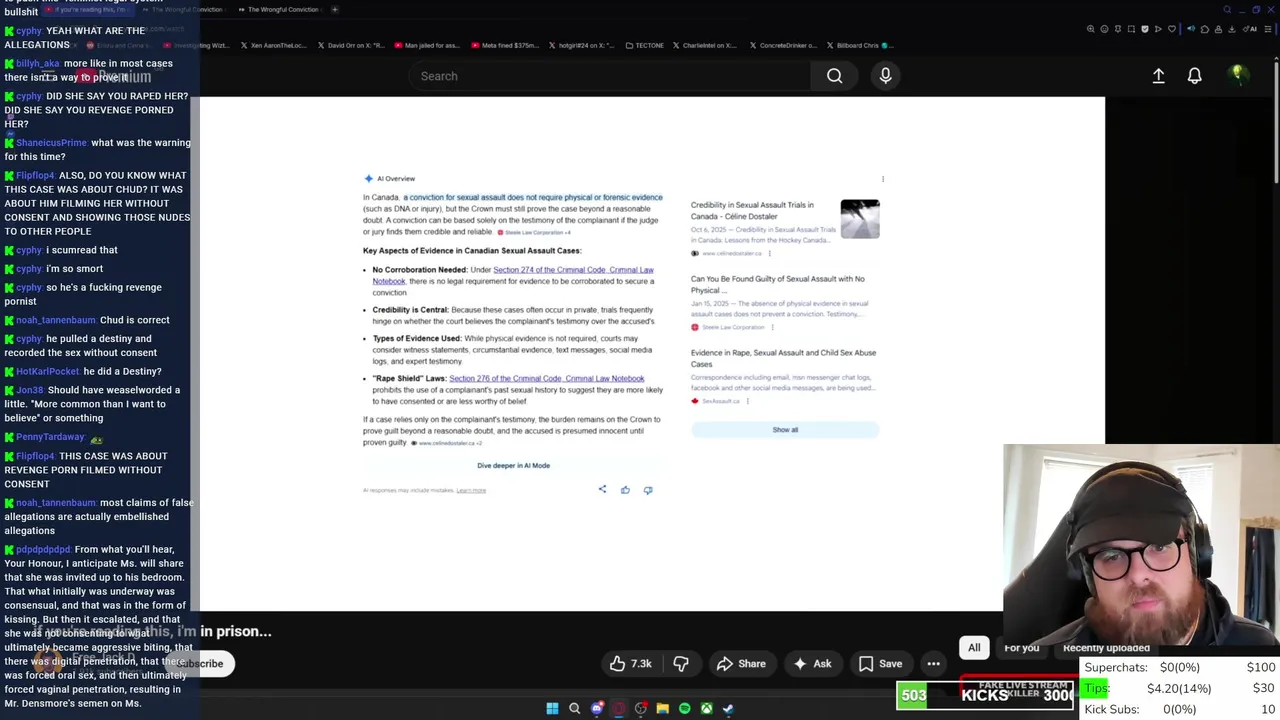
Task: Open Windows taskbar search
Action: click(574, 708)
